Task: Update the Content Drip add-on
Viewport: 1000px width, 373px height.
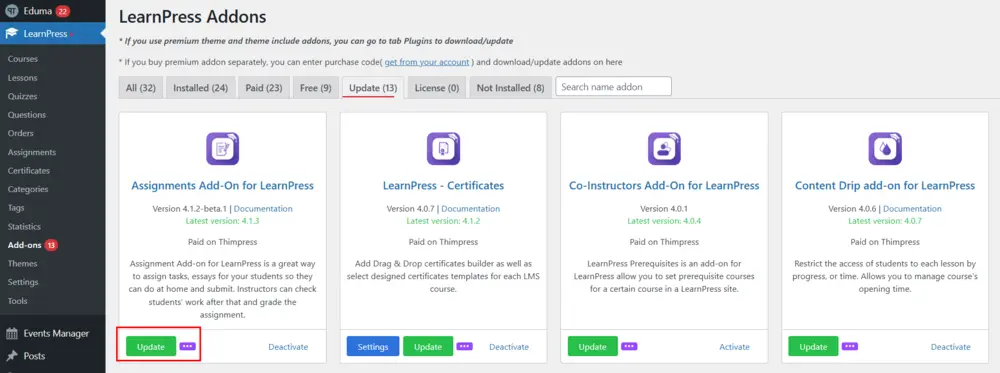Action: (x=813, y=347)
